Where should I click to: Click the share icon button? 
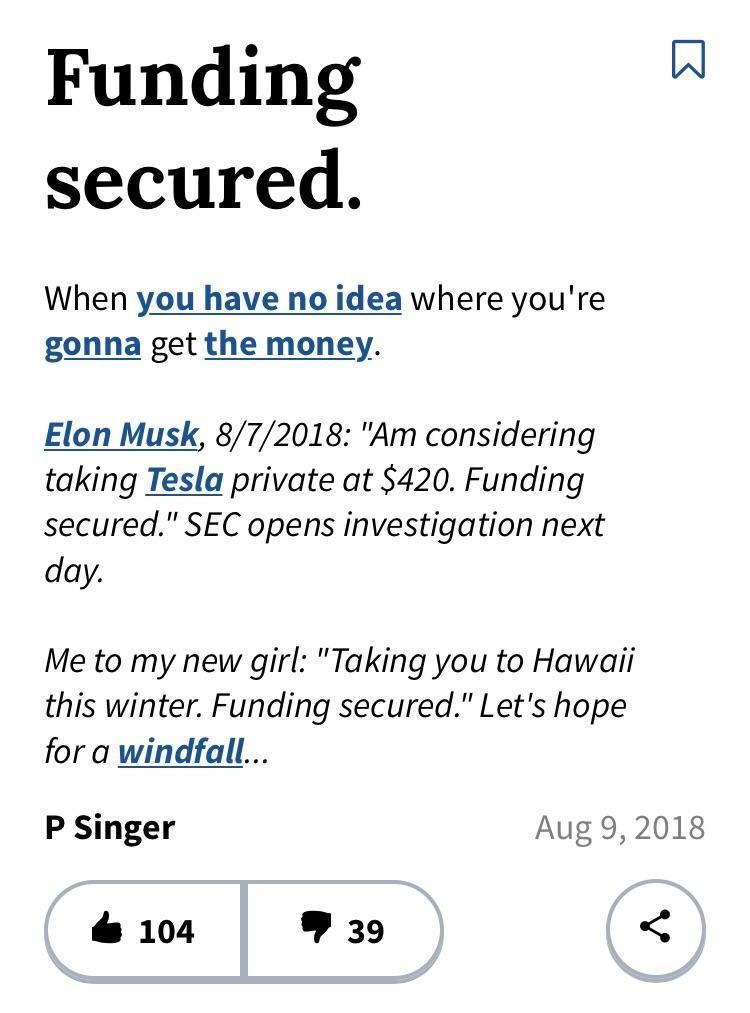tap(655, 929)
